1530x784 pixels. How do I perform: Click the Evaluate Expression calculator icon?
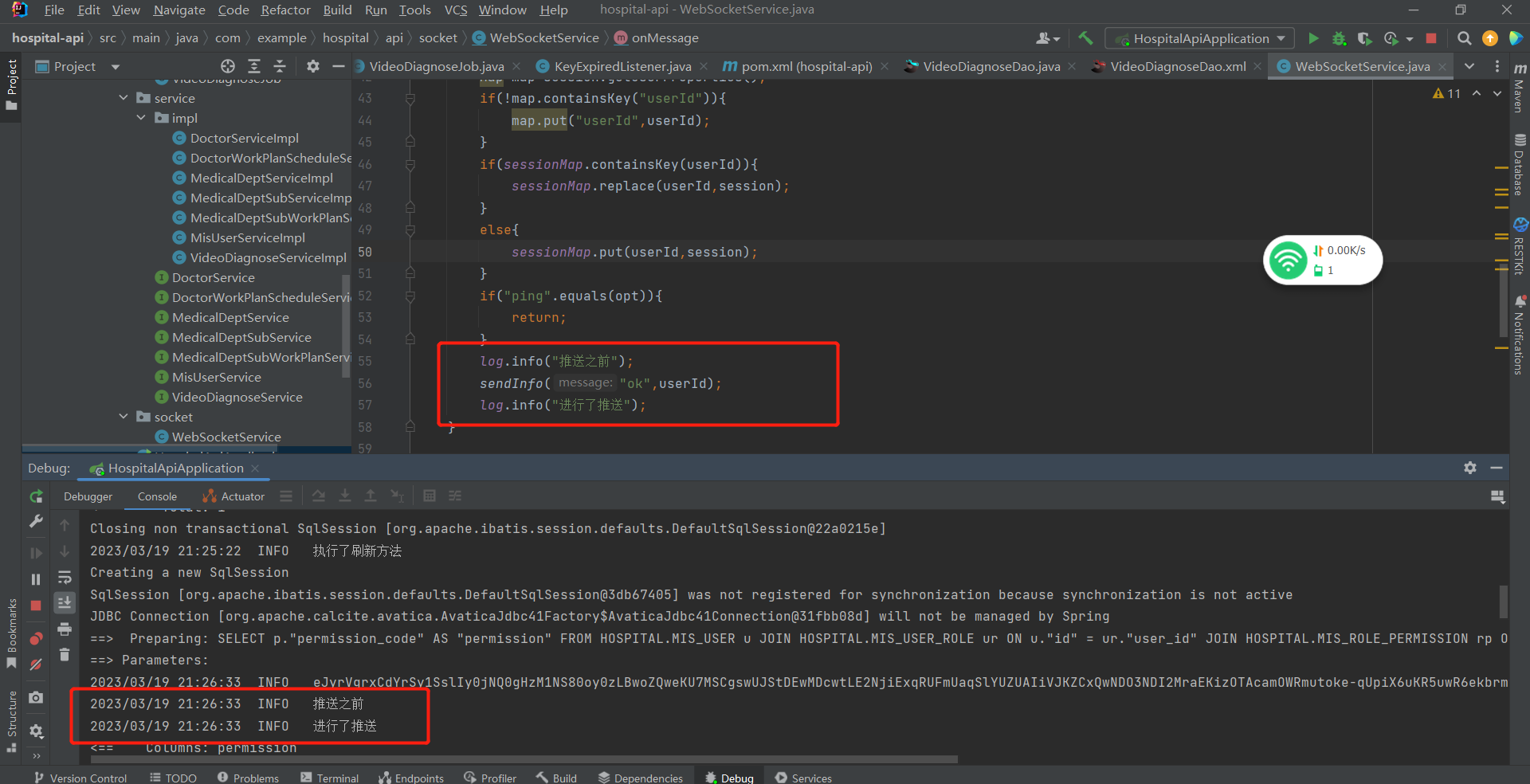[x=430, y=496]
